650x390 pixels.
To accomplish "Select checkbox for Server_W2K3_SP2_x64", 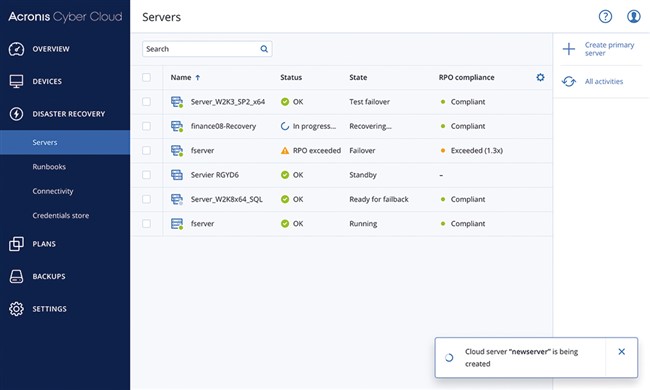I will pos(146,102).
